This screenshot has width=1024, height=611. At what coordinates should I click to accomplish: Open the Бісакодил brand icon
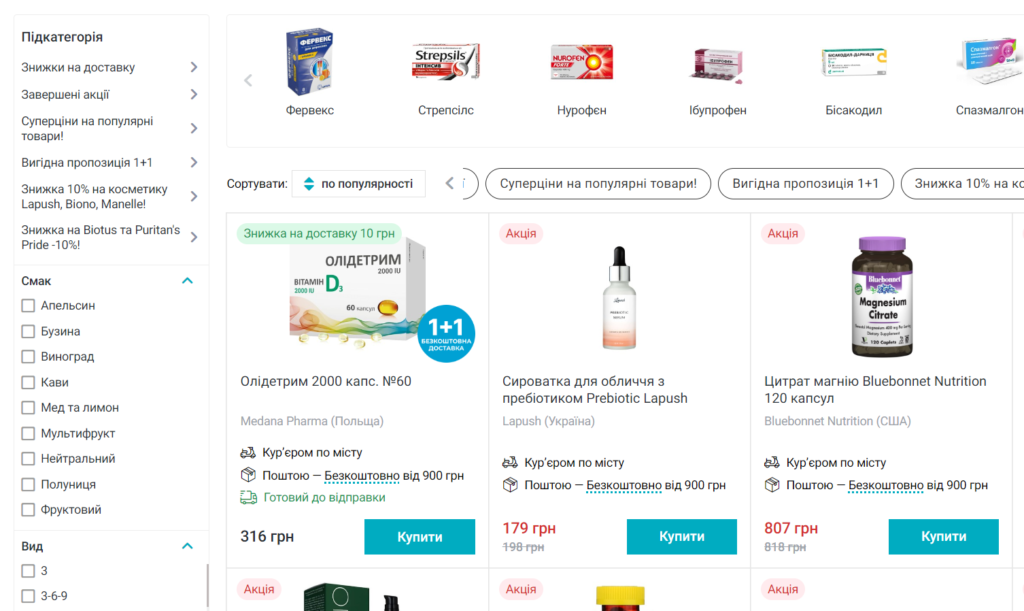(853, 62)
